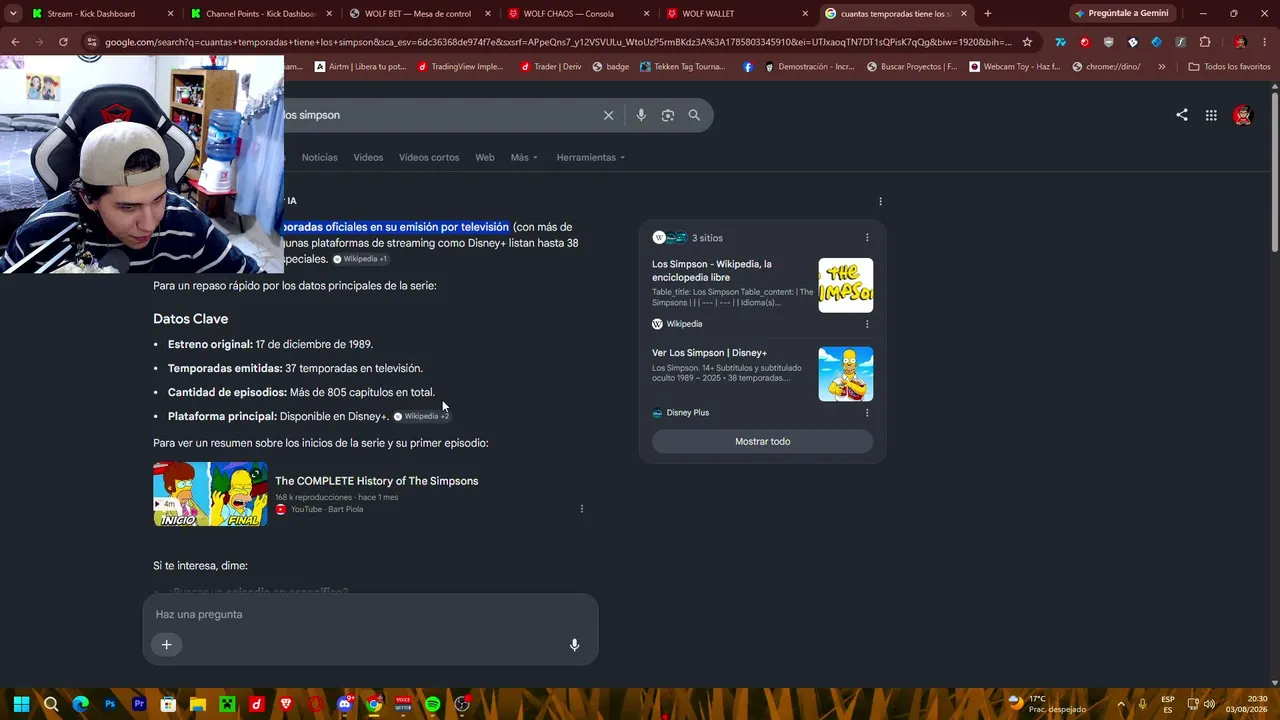This screenshot has width=1280, height=720.
Task: Launch Spotify from the taskbar
Action: coord(432,704)
